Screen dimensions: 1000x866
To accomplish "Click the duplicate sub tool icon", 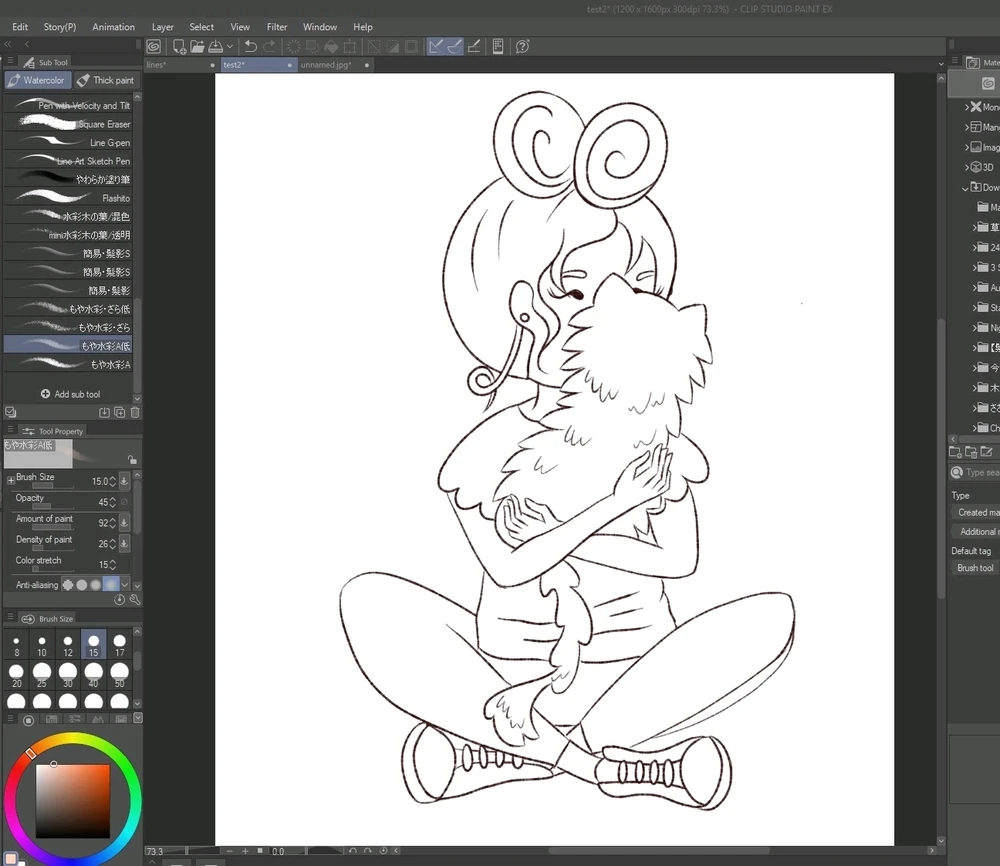I will (x=119, y=412).
